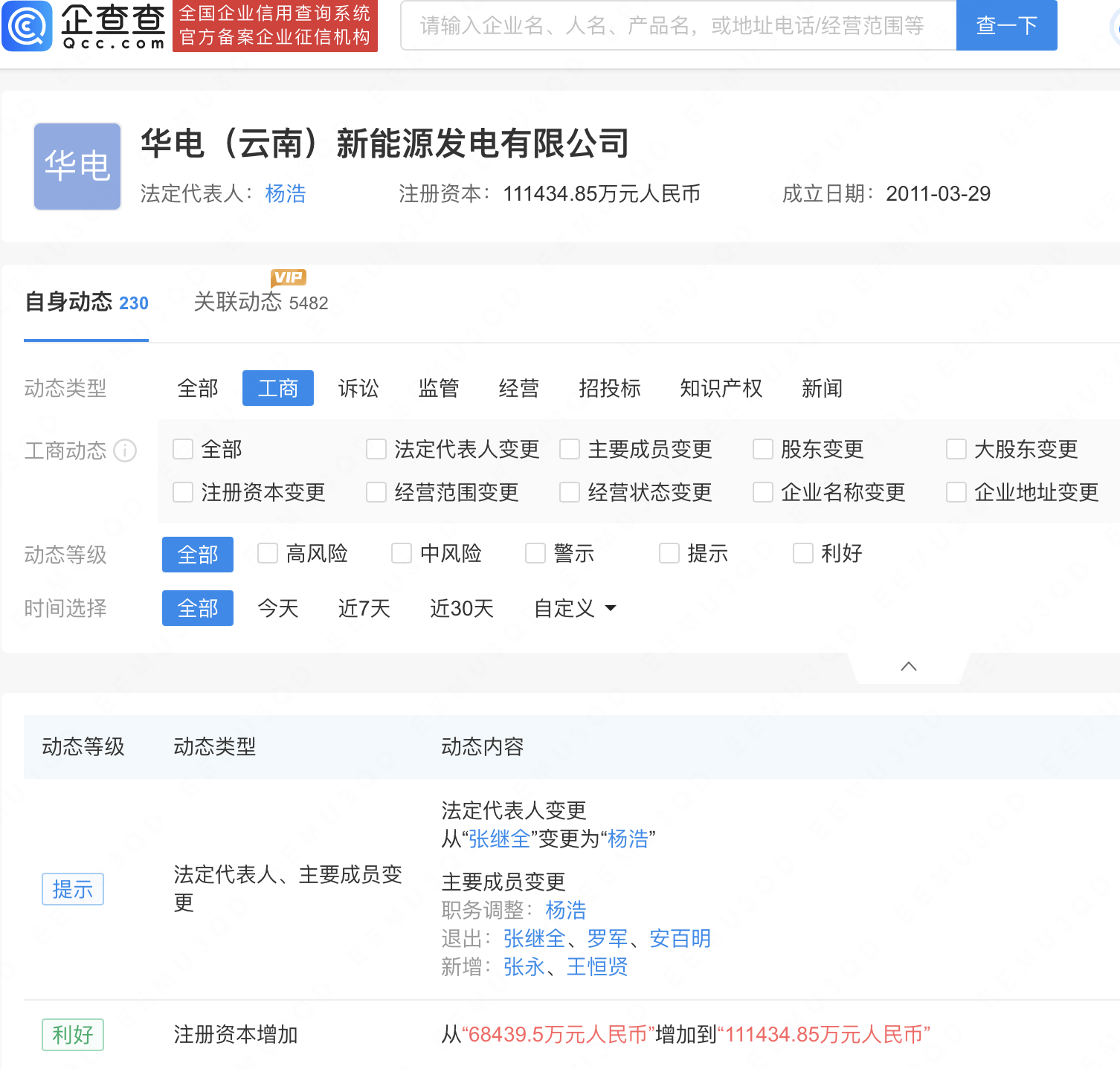
Task: Select the 知识产权 dynamic type
Action: coord(721,388)
